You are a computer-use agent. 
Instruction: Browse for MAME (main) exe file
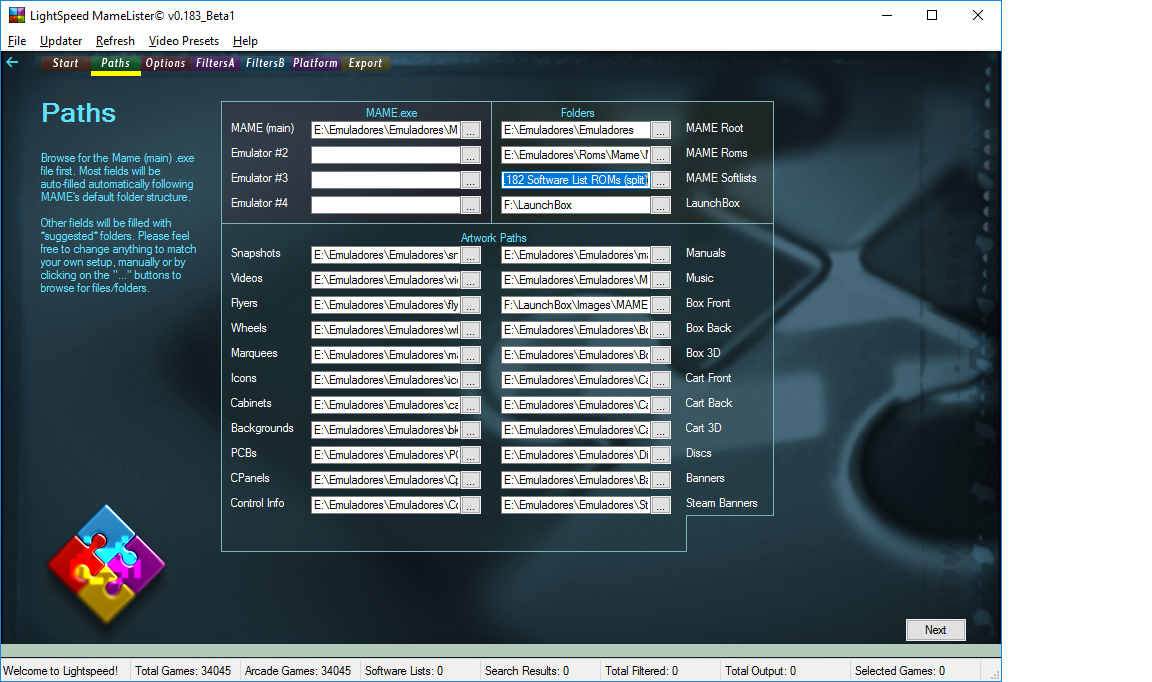[x=471, y=130]
